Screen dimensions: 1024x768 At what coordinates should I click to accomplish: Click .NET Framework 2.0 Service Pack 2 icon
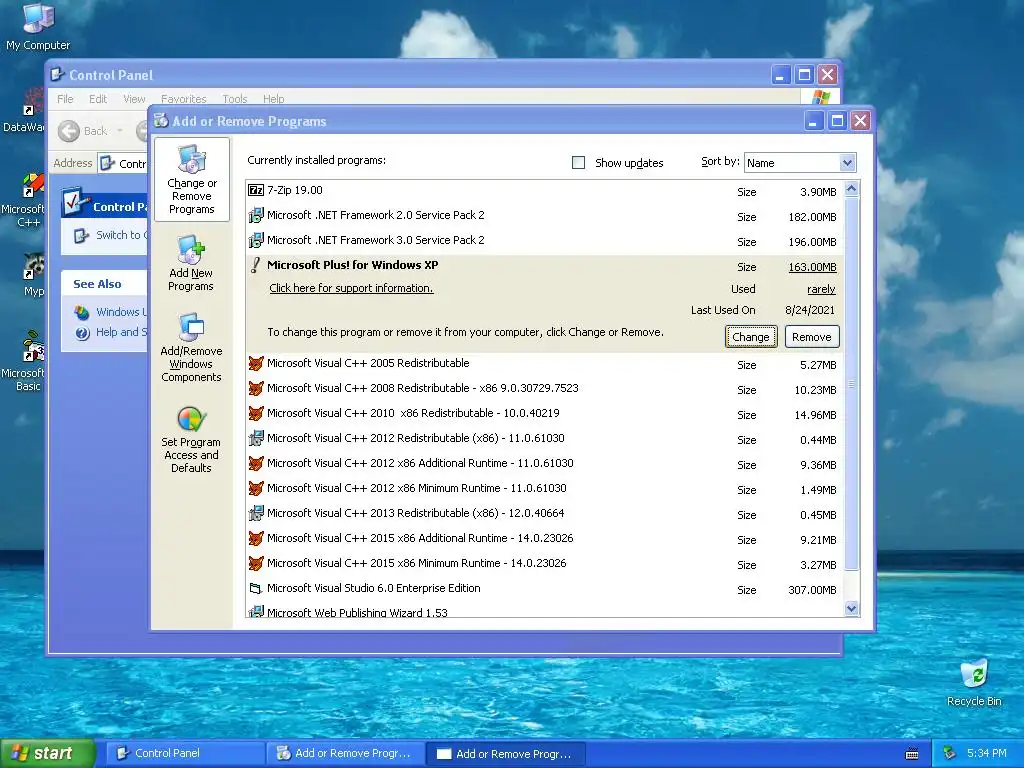256,215
